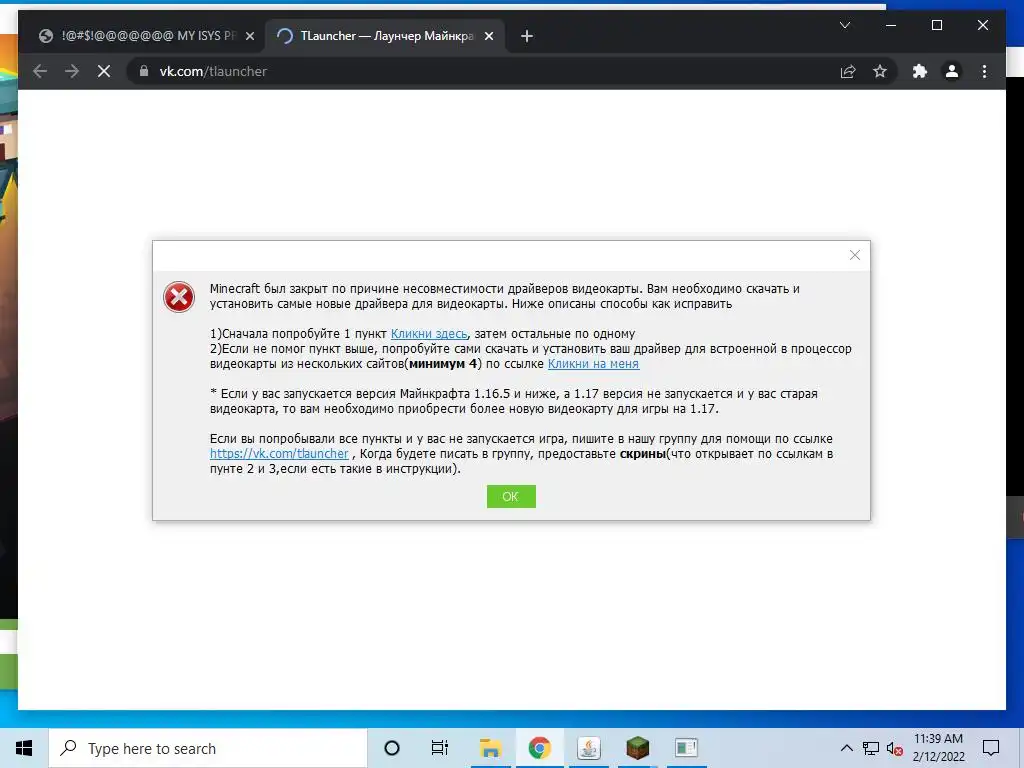1024x768 pixels.
Task: Open Minecraft block icon on taskbar
Action: (637, 748)
